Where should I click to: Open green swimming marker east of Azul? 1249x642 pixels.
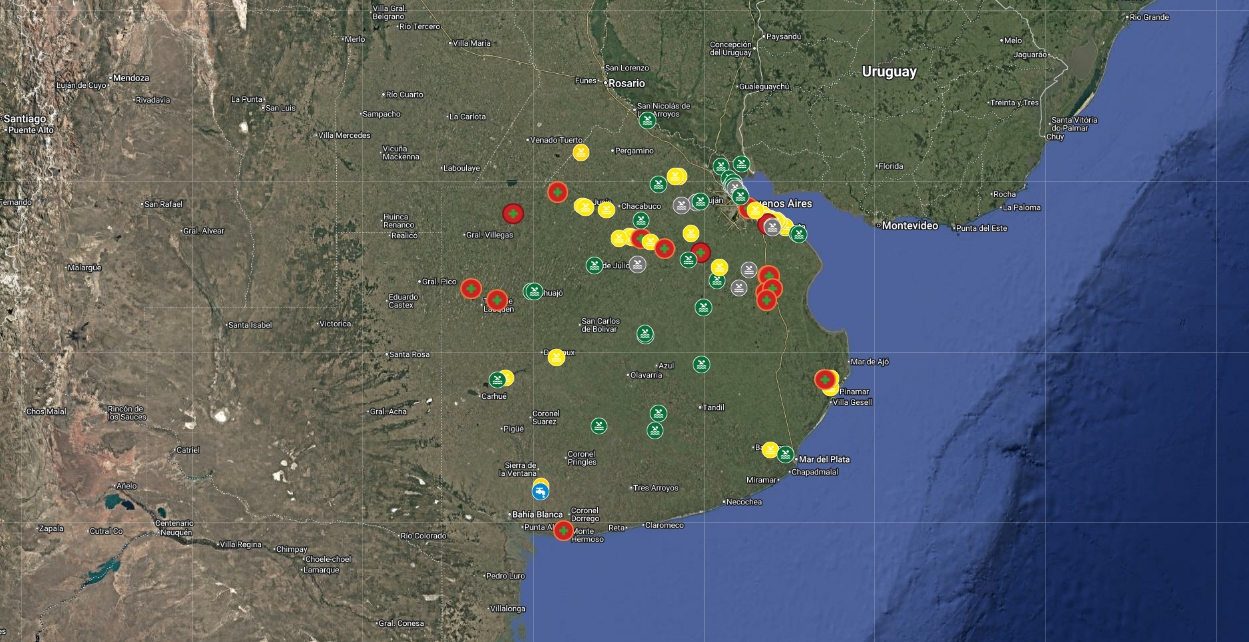(x=702, y=364)
